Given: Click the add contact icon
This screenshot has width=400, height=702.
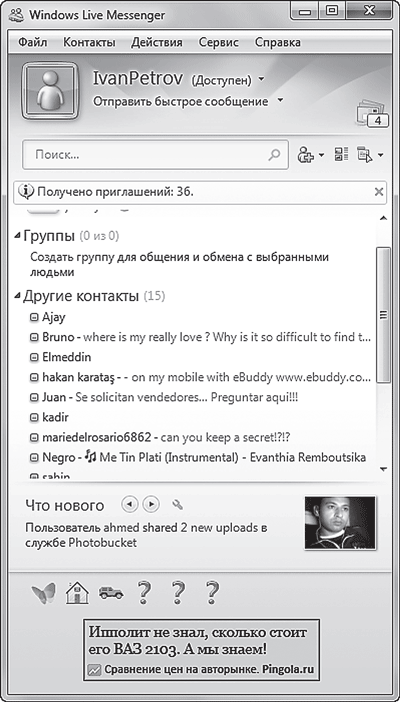Looking at the screenshot, I should (306, 155).
